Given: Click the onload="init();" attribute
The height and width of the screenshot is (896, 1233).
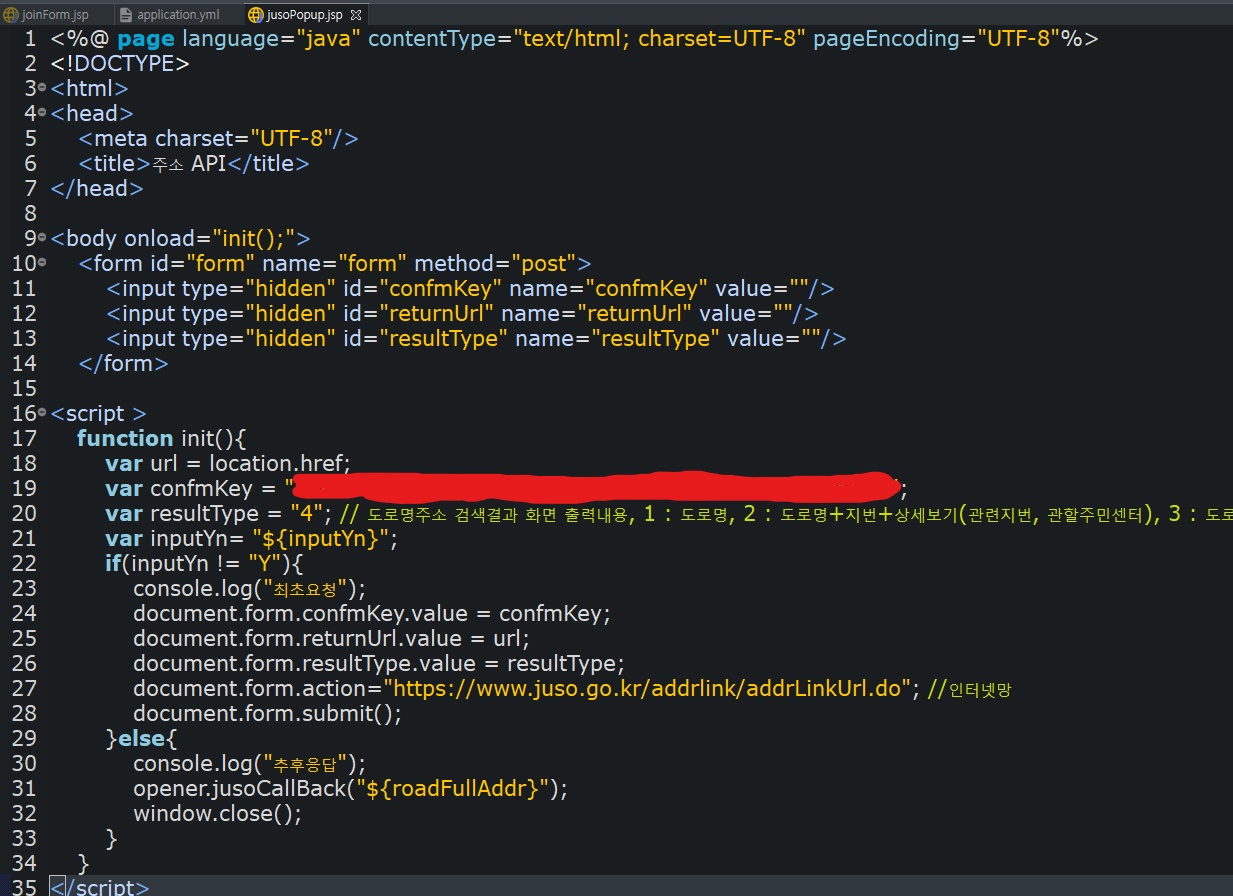Looking at the screenshot, I should (210, 238).
